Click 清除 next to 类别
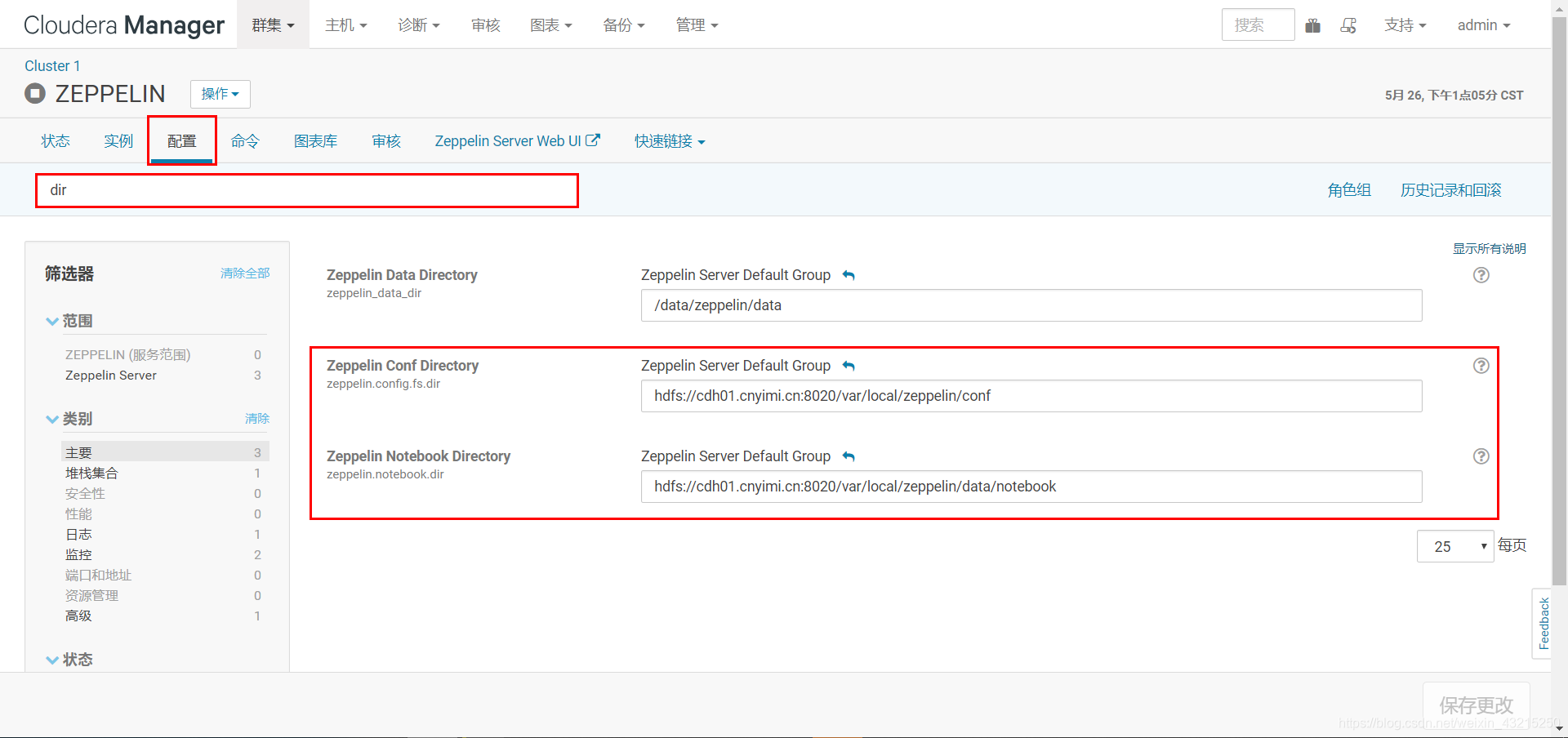This screenshot has height=738, width=1568. point(257,419)
